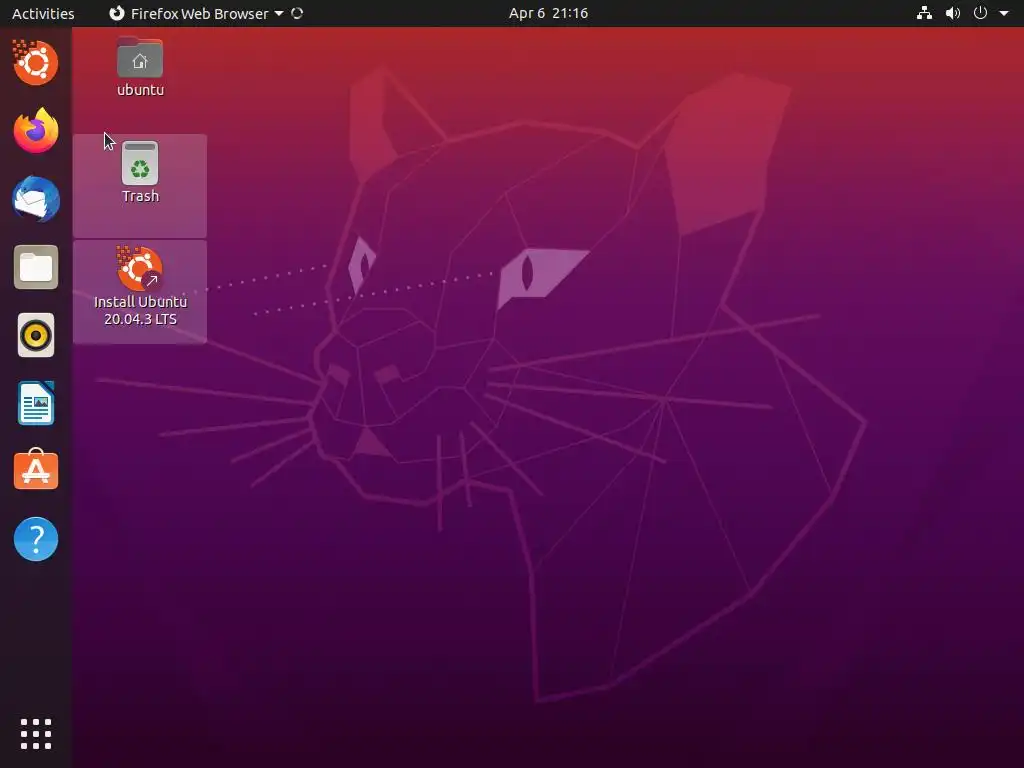Open the clock and calendar panel
Image resolution: width=1024 pixels, height=768 pixels.
coord(549,13)
